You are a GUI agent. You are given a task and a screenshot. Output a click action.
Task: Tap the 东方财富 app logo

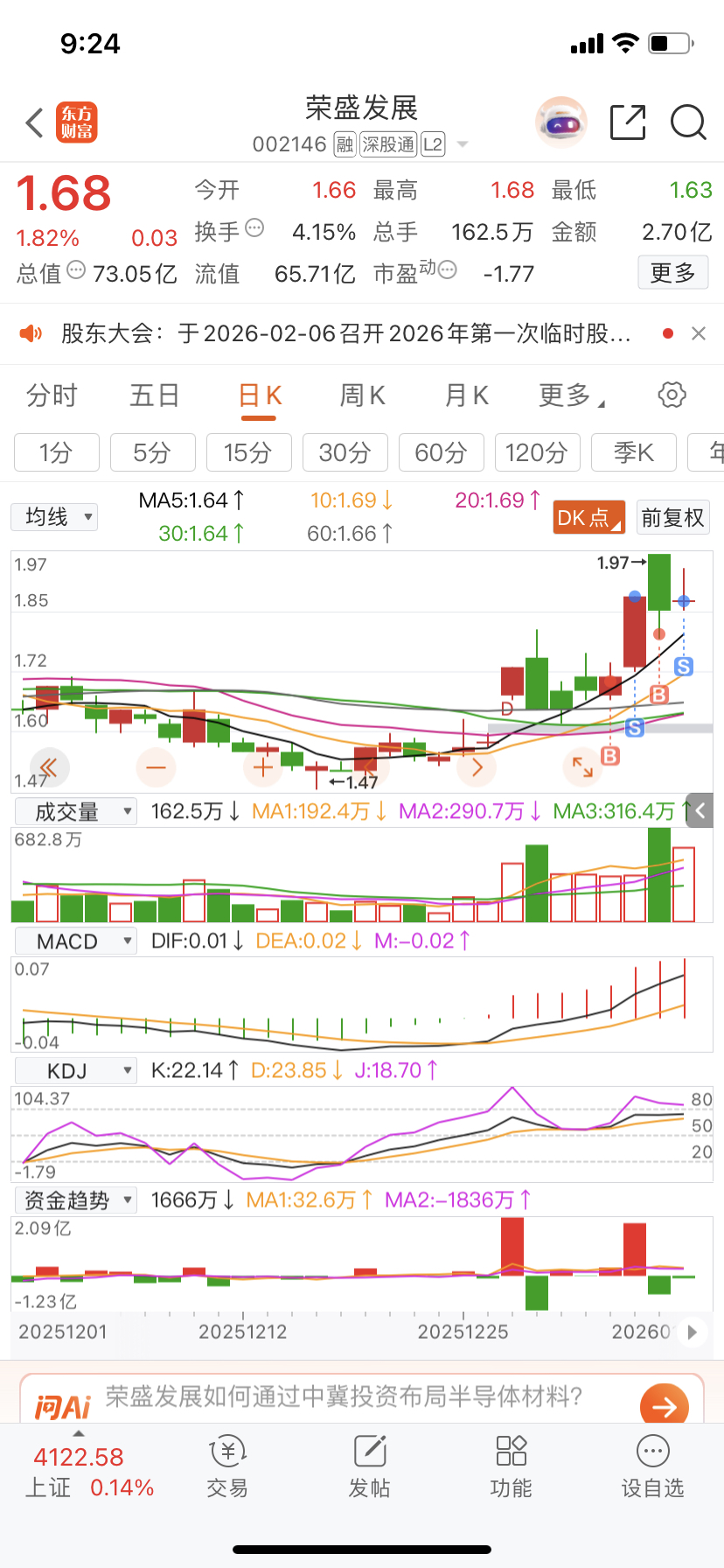coord(77,122)
